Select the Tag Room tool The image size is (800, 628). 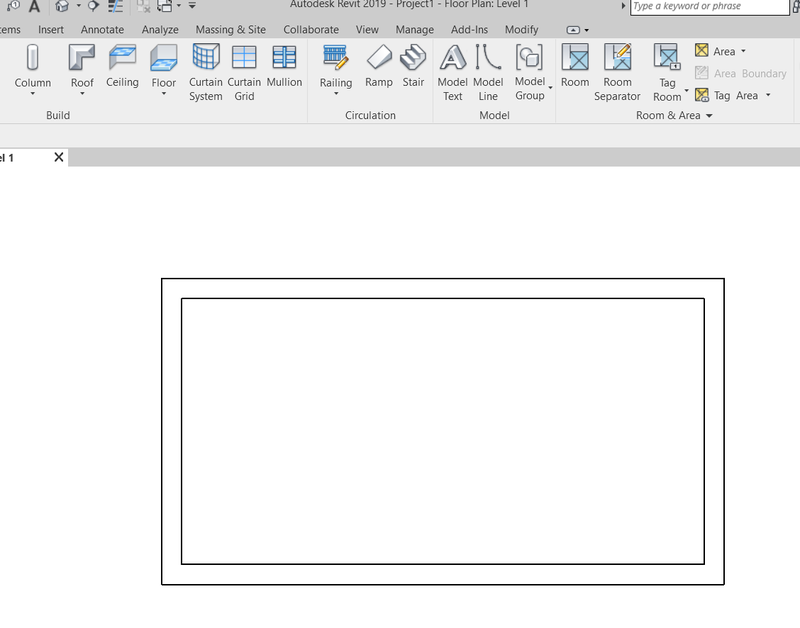click(x=666, y=70)
